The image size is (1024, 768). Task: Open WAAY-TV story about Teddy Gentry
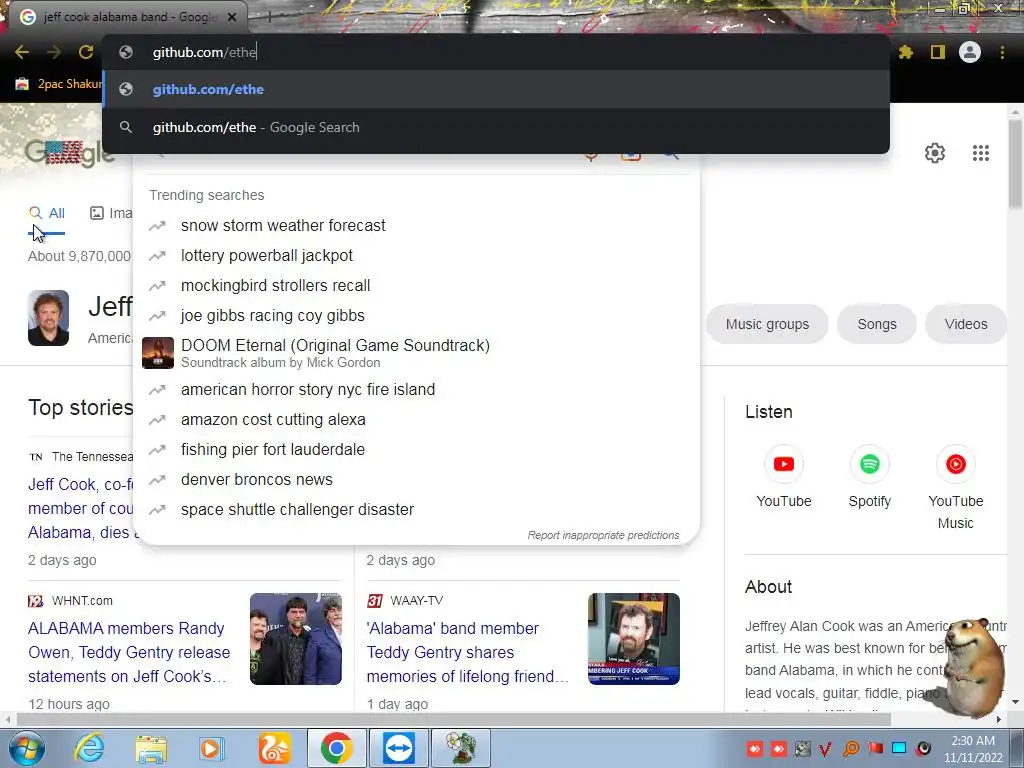click(x=468, y=652)
